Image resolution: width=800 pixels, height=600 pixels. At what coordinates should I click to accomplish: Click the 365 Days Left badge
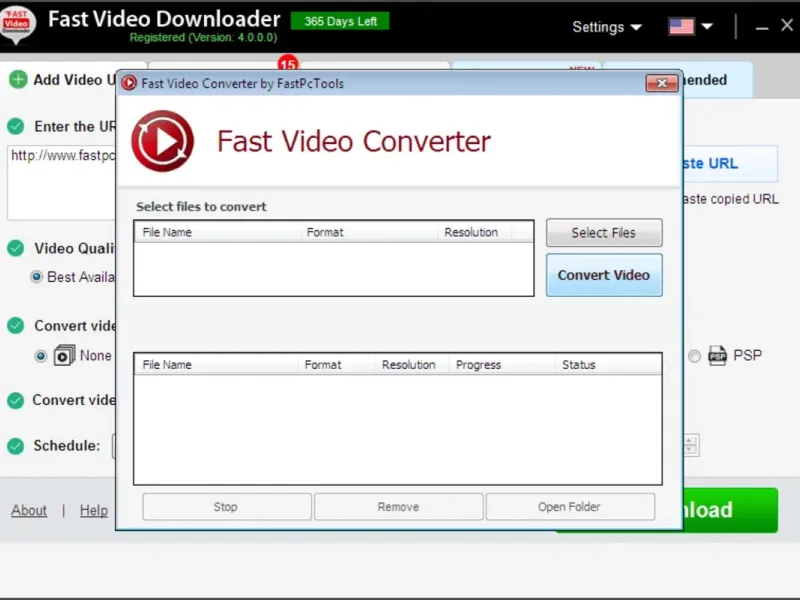click(340, 21)
